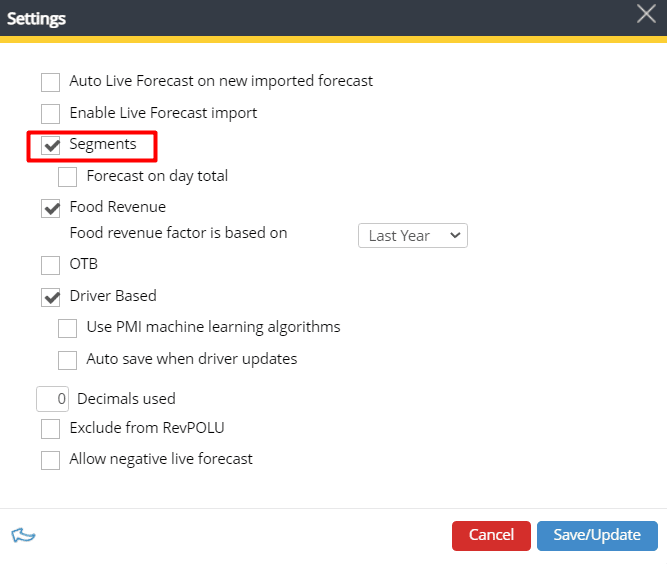Click the blue back arrow icon

23,536
